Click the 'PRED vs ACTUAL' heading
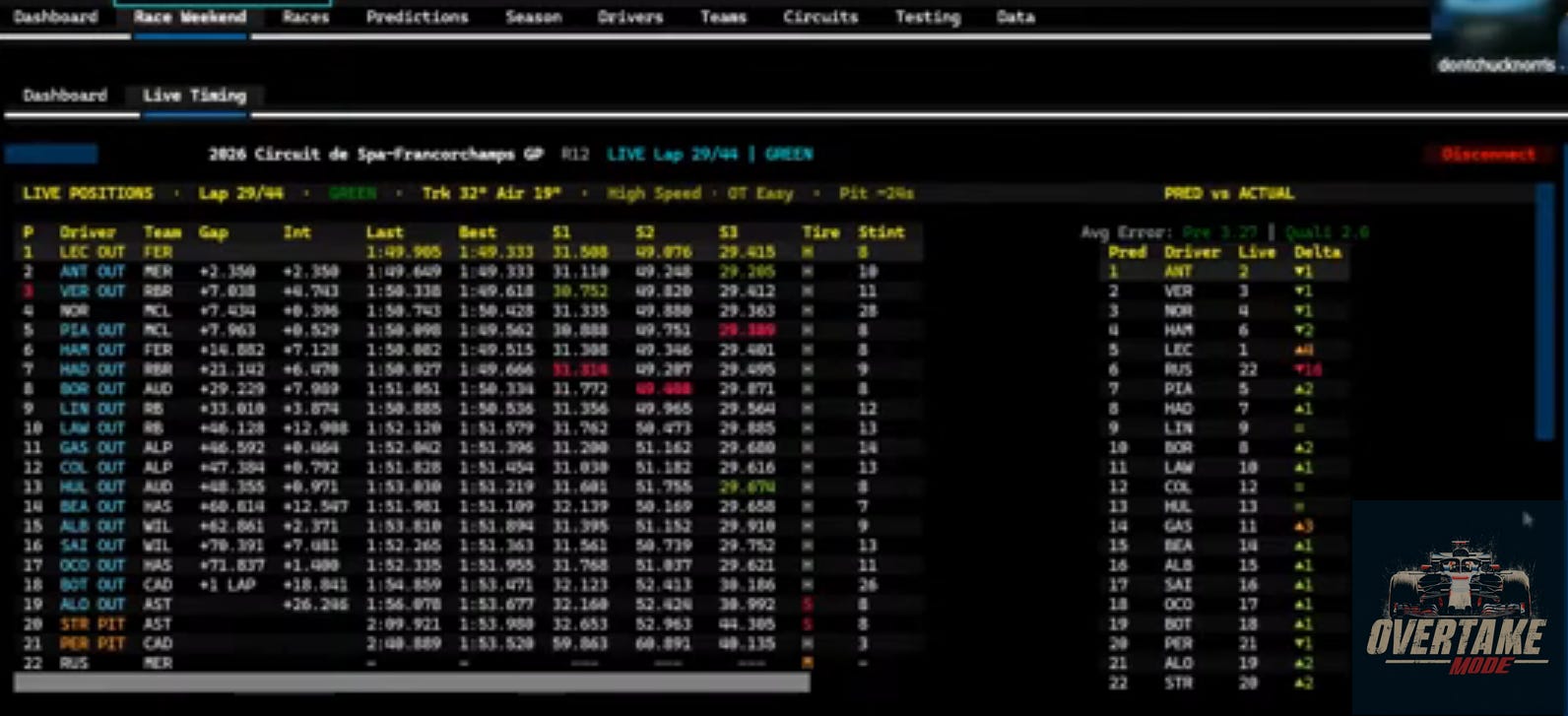The height and width of the screenshot is (716, 1568). pos(1228,193)
